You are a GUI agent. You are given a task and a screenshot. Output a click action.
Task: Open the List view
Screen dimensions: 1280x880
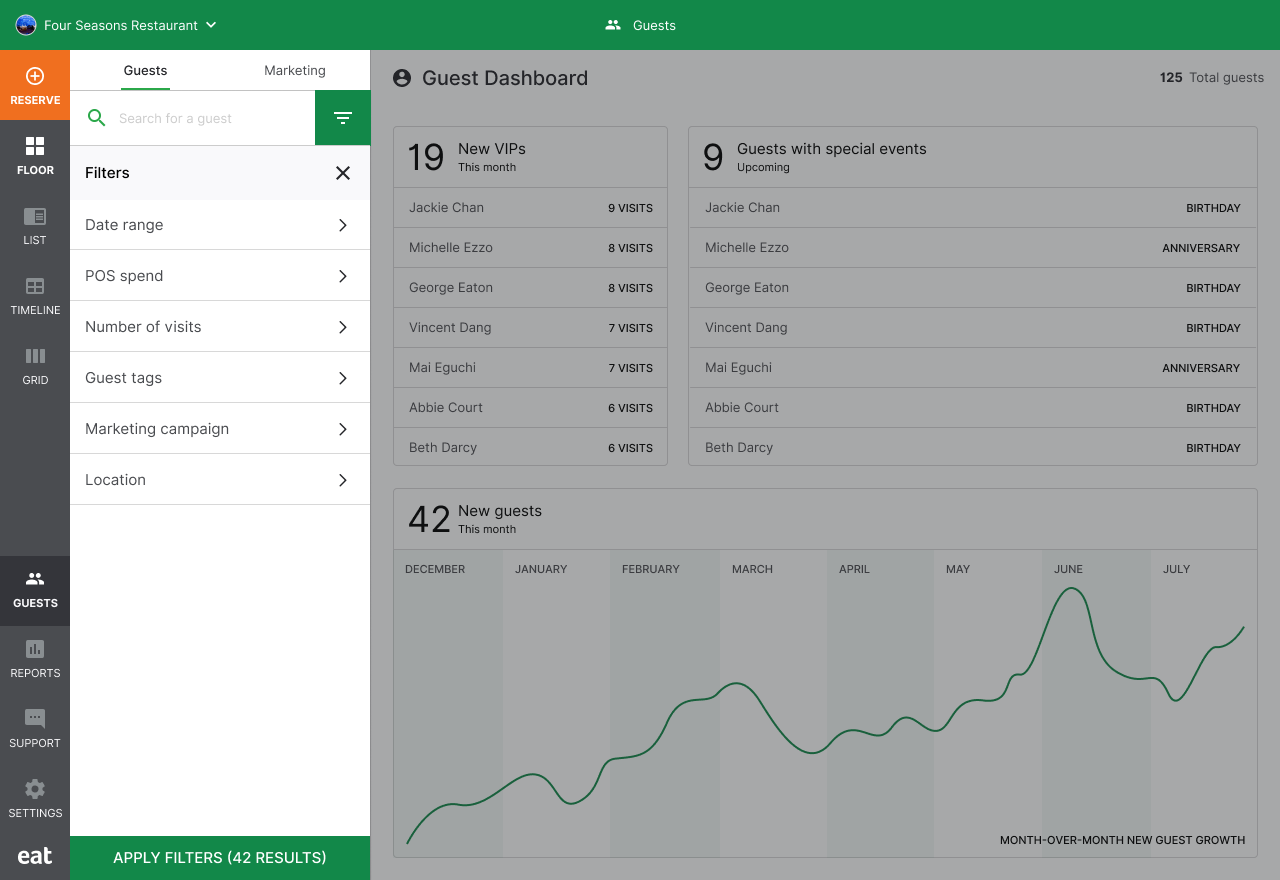[35, 225]
